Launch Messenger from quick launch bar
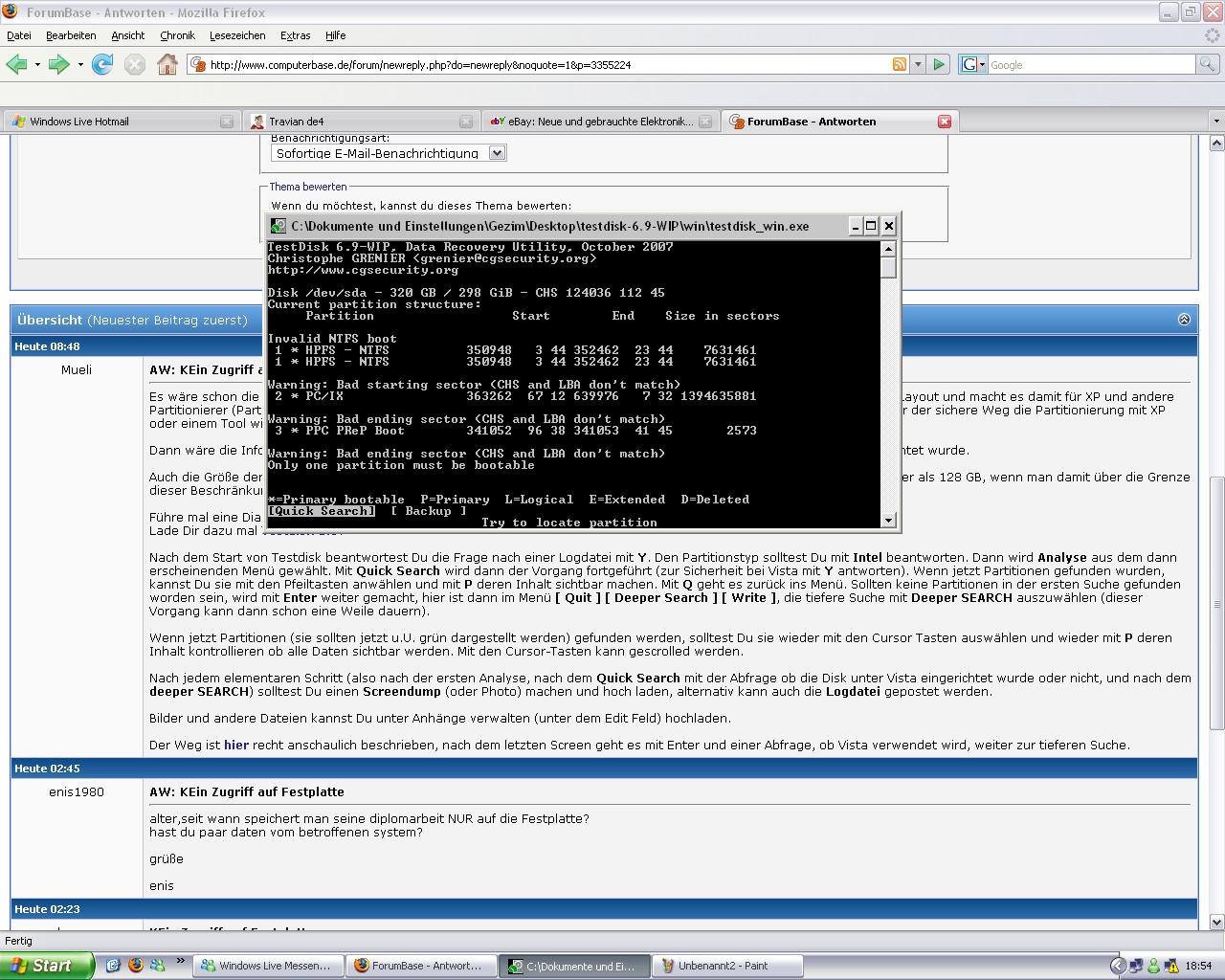This screenshot has height=980, width=1225. [157, 966]
